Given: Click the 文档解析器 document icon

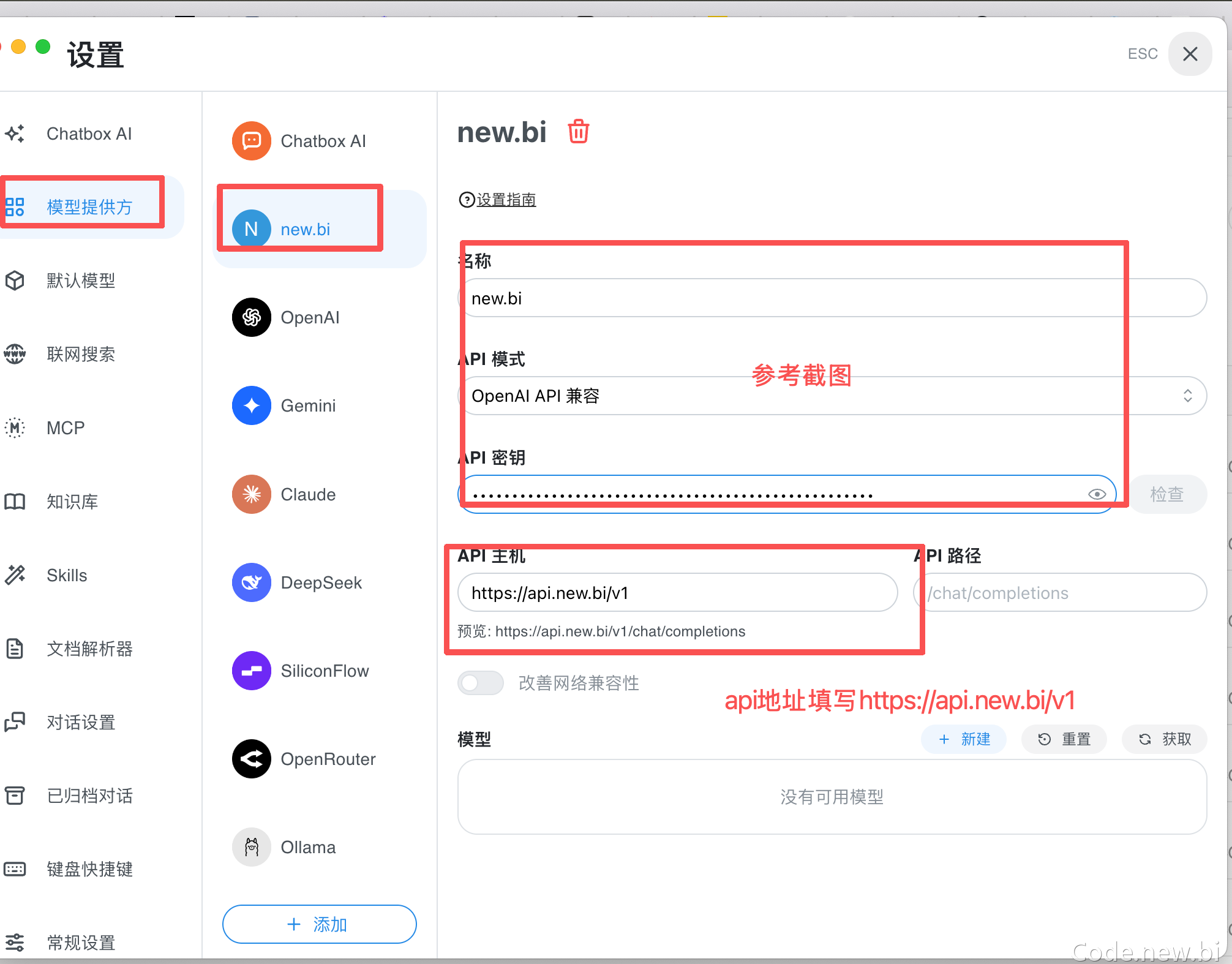Looking at the screenshot, I should click(x=15, y=649).
